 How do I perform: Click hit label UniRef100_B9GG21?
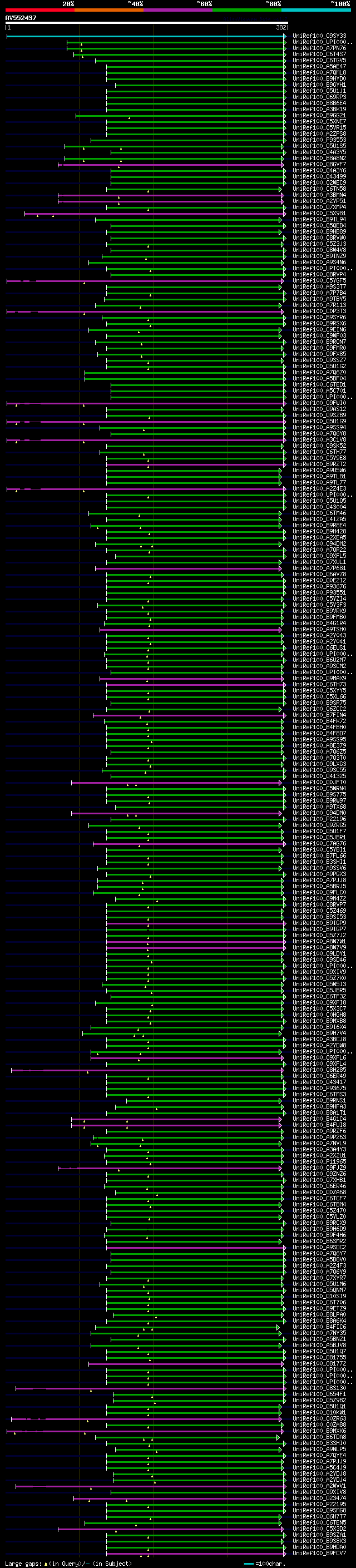pos(319,116)
